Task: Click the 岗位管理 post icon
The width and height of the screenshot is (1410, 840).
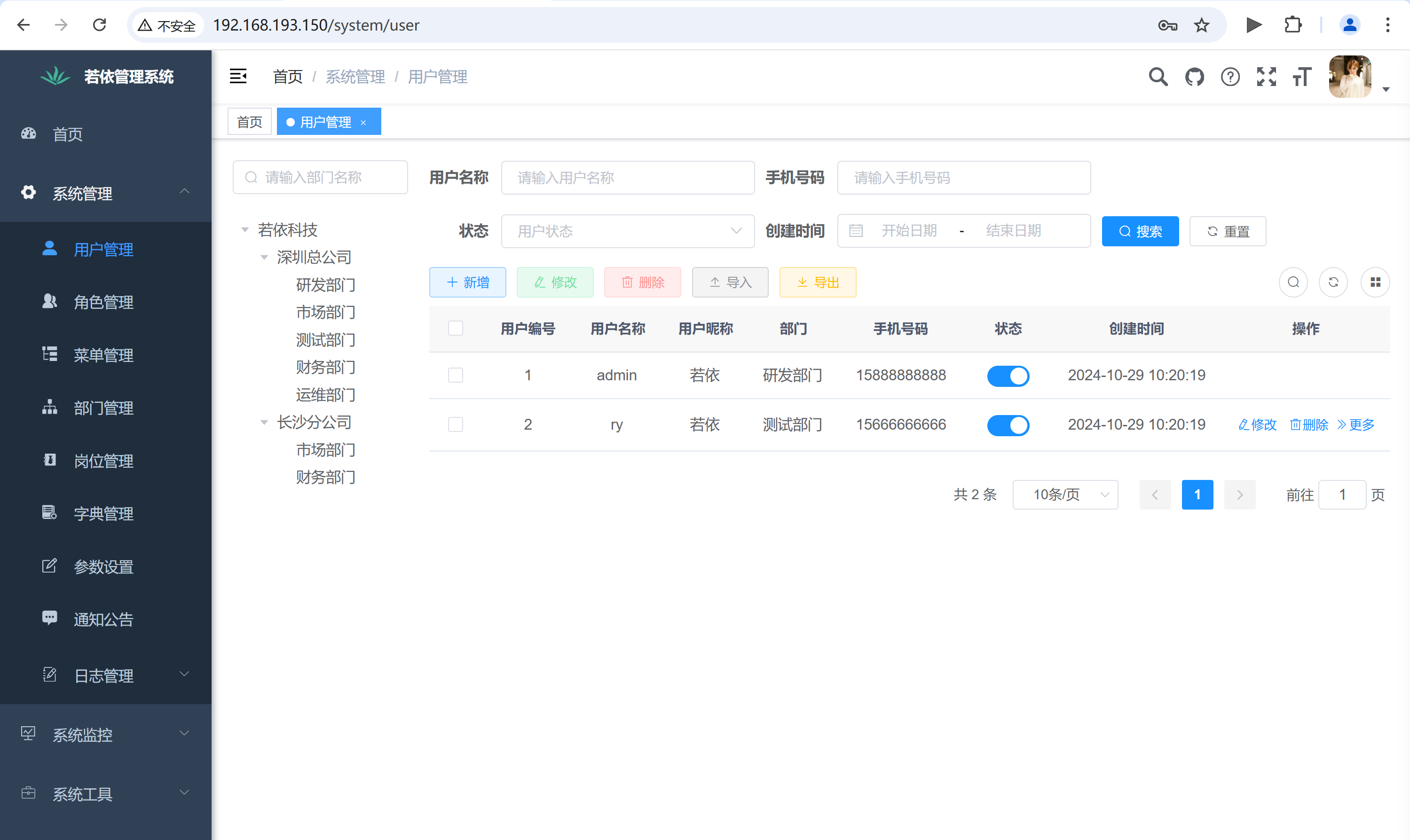Action: [50, 460]
